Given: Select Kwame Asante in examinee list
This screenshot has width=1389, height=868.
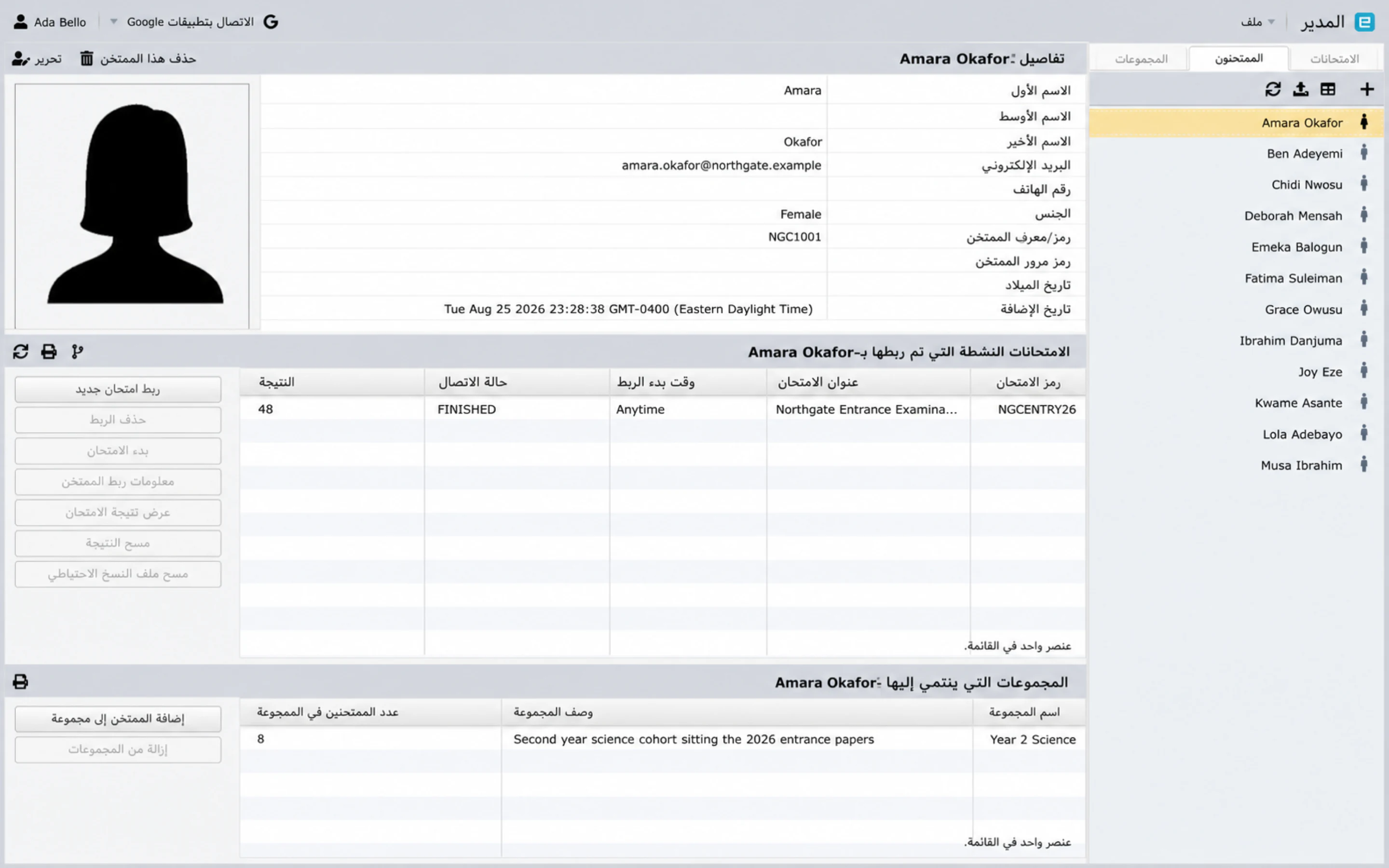Looking at the screenshot, I should tap(1236, 403).
